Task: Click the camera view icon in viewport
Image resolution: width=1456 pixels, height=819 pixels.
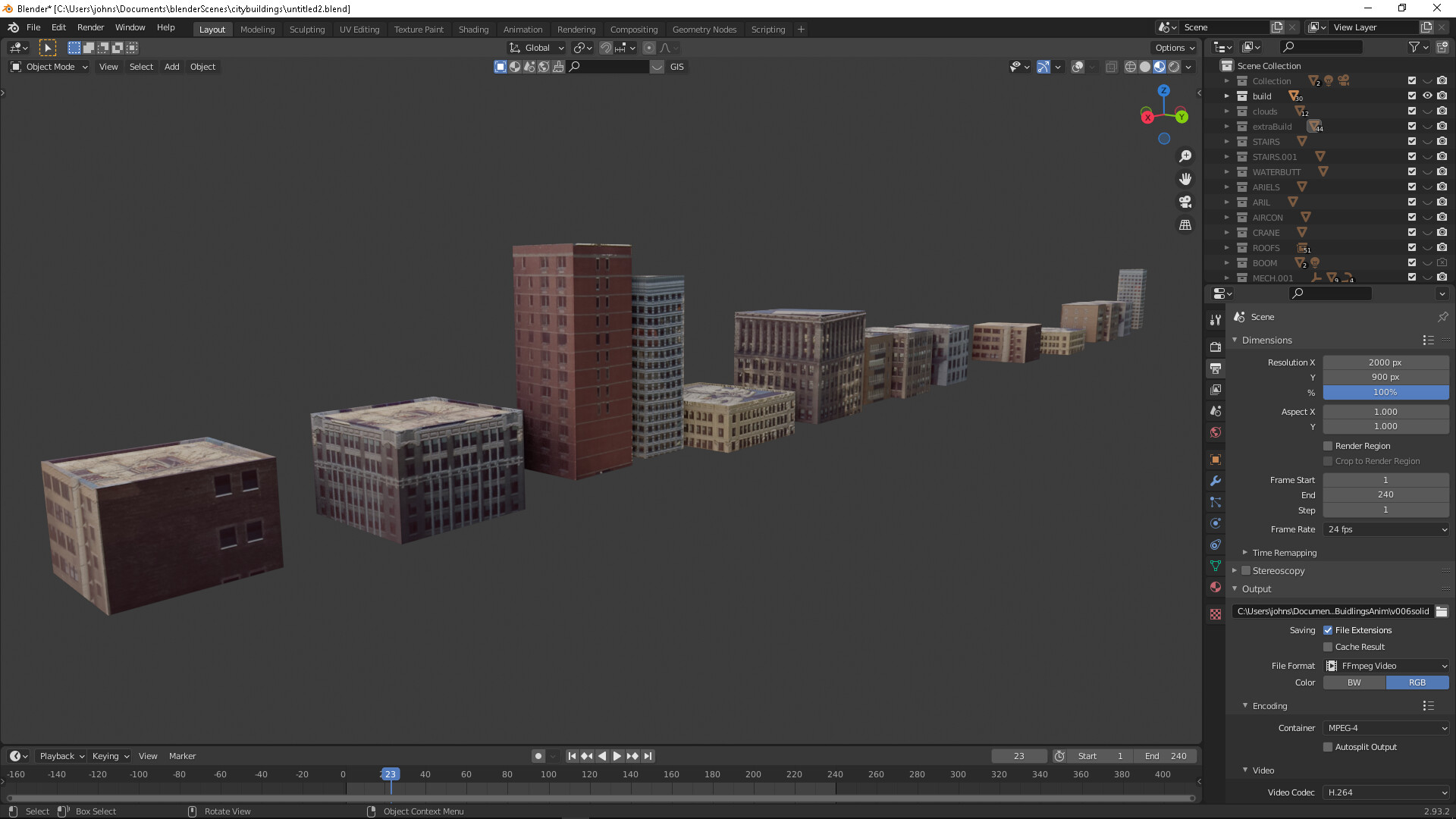Action: [1185, 202]
